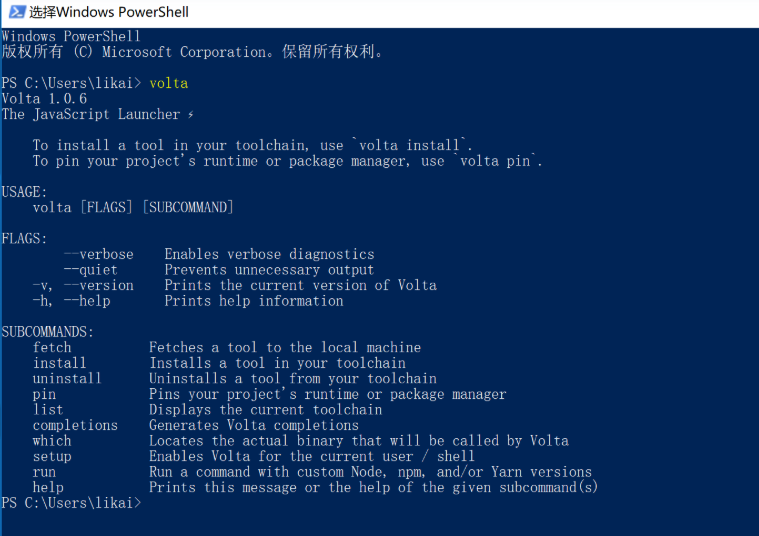Image resolution: width=759 pixels, height=536 pixels.
Task: Click the window title '选择Windows PowerShell'
Action: coord(108,12)
